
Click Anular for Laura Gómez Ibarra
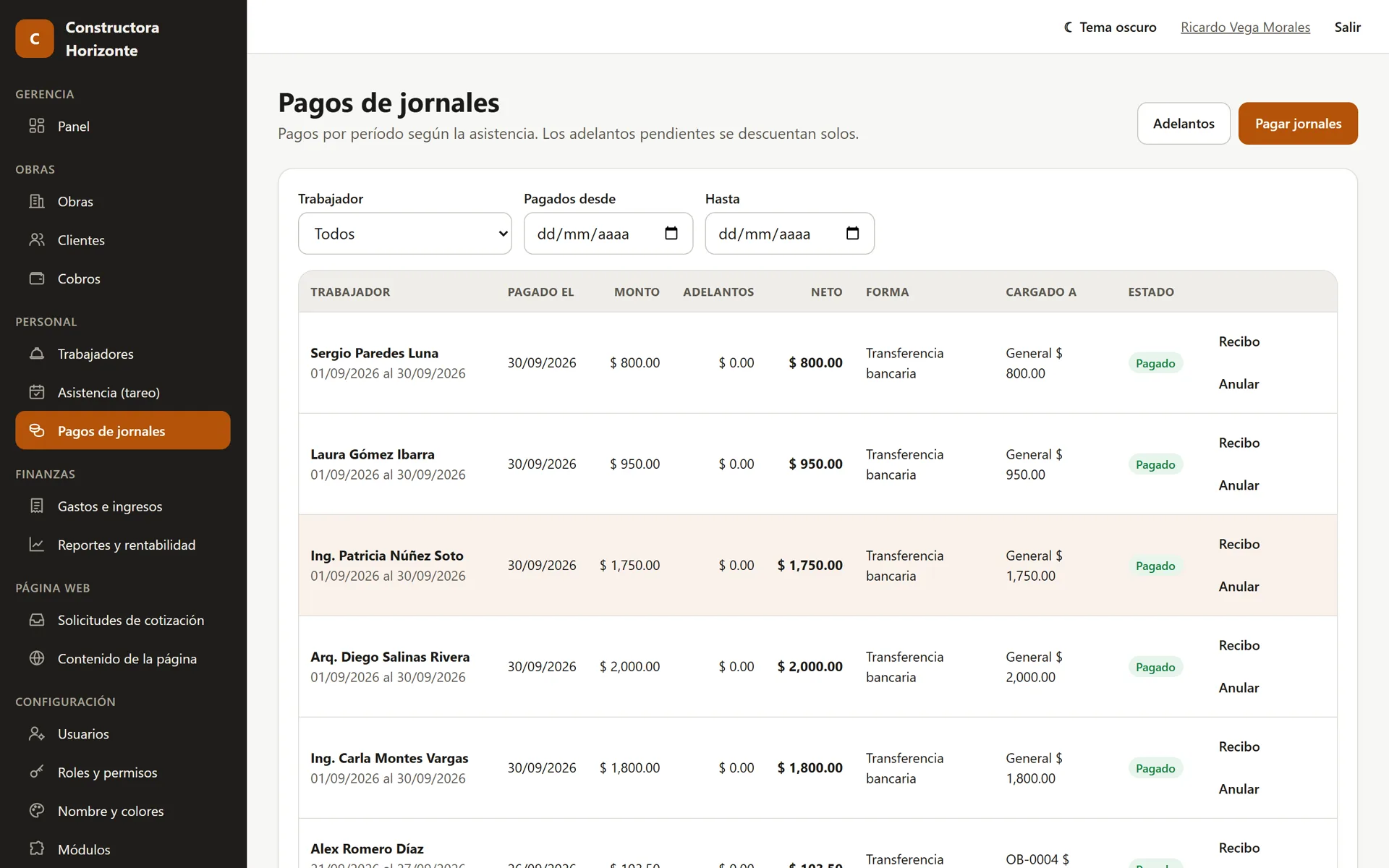coord(1239,485)
